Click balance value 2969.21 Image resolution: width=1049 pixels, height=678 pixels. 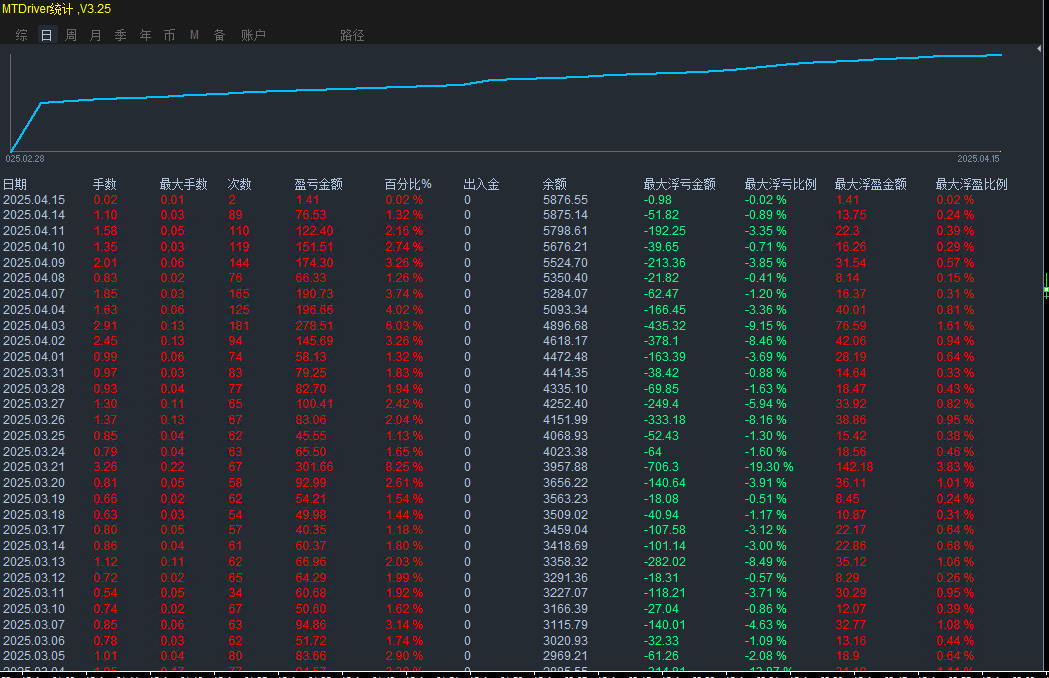click(x=565, y=655)
